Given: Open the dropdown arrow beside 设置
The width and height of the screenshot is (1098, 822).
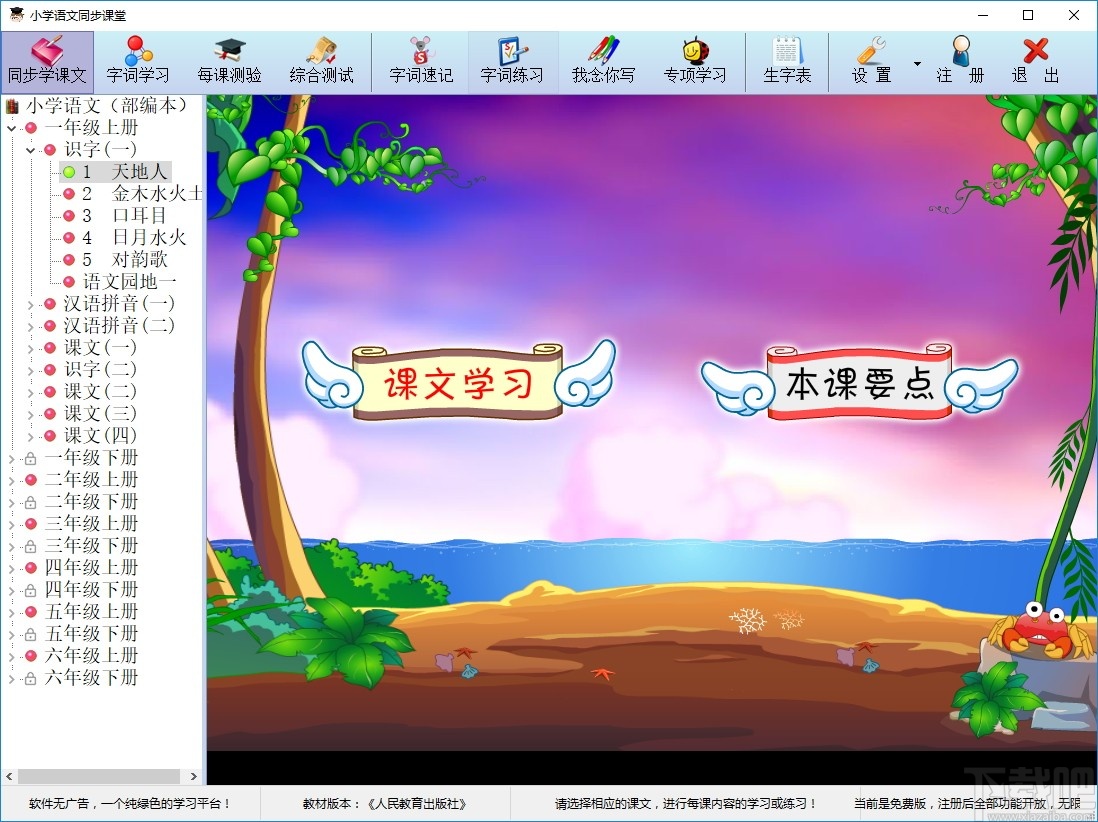Looking at the screenshot, I should coord(916,62).
